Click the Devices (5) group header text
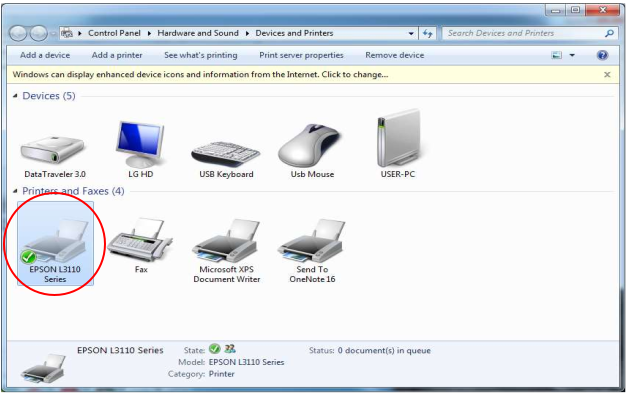627x395 pixels. coord(49,96)
